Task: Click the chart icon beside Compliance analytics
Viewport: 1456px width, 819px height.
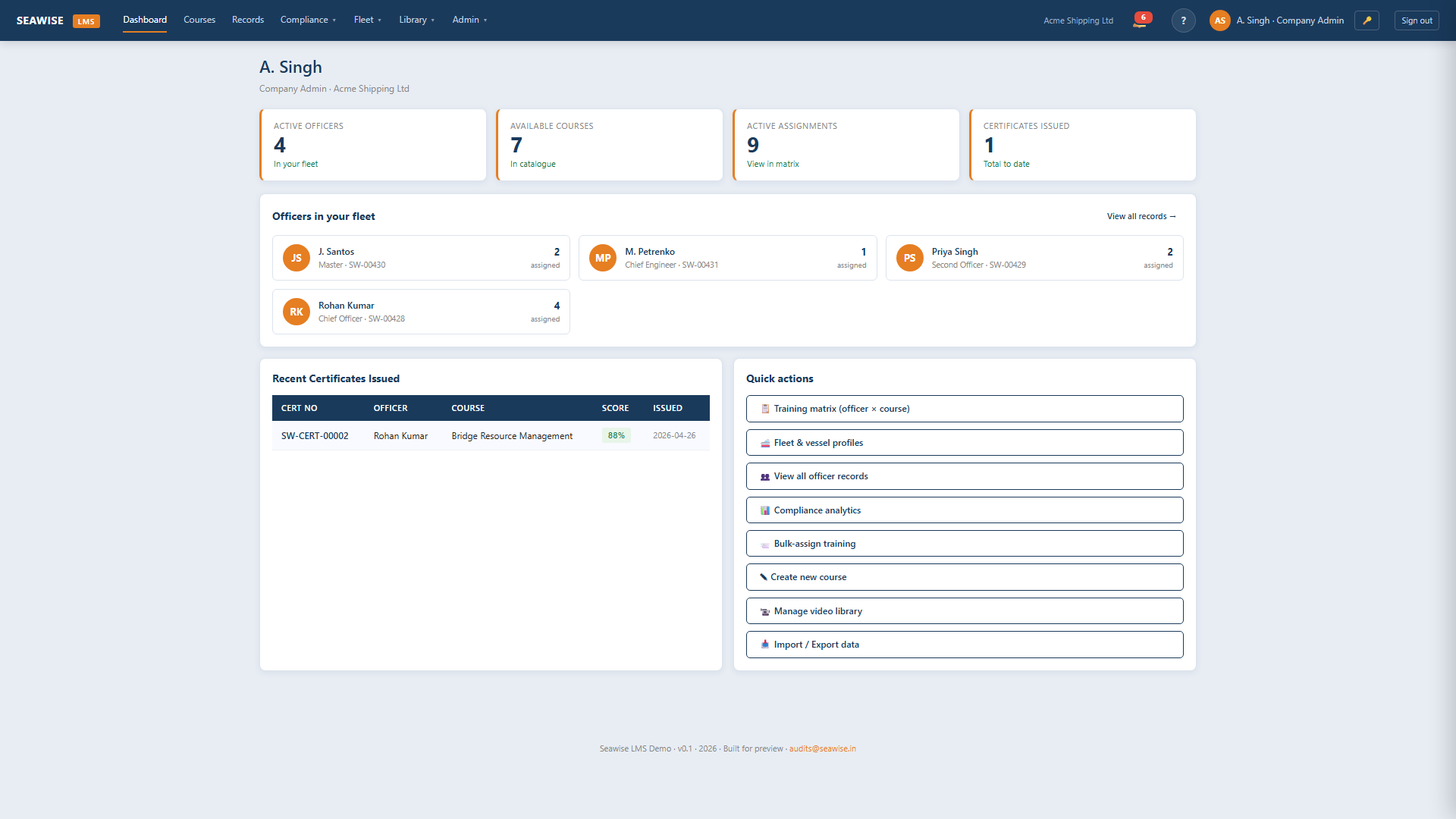Action: click(x=765, y=510)
